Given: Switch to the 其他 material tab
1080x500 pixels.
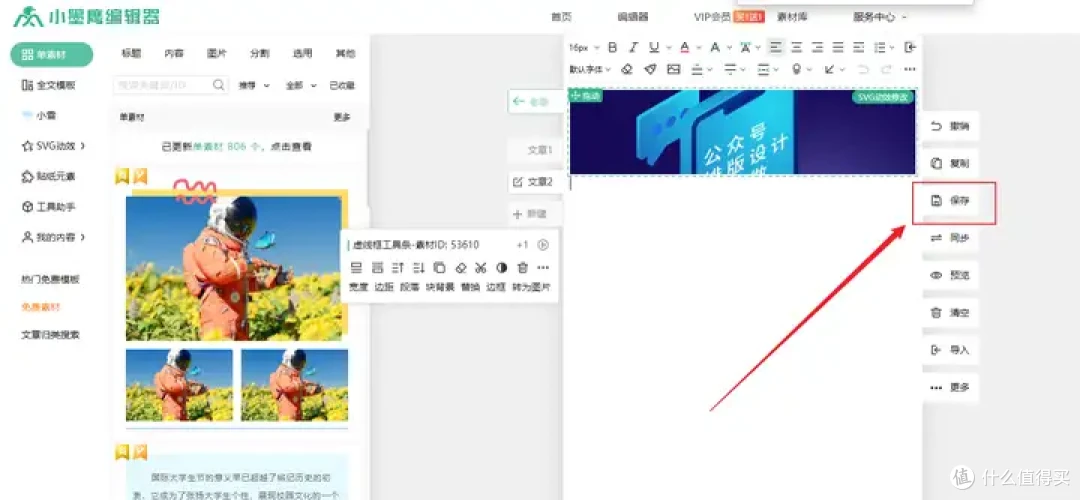Looking at the screenshot, I should [345, 53].
